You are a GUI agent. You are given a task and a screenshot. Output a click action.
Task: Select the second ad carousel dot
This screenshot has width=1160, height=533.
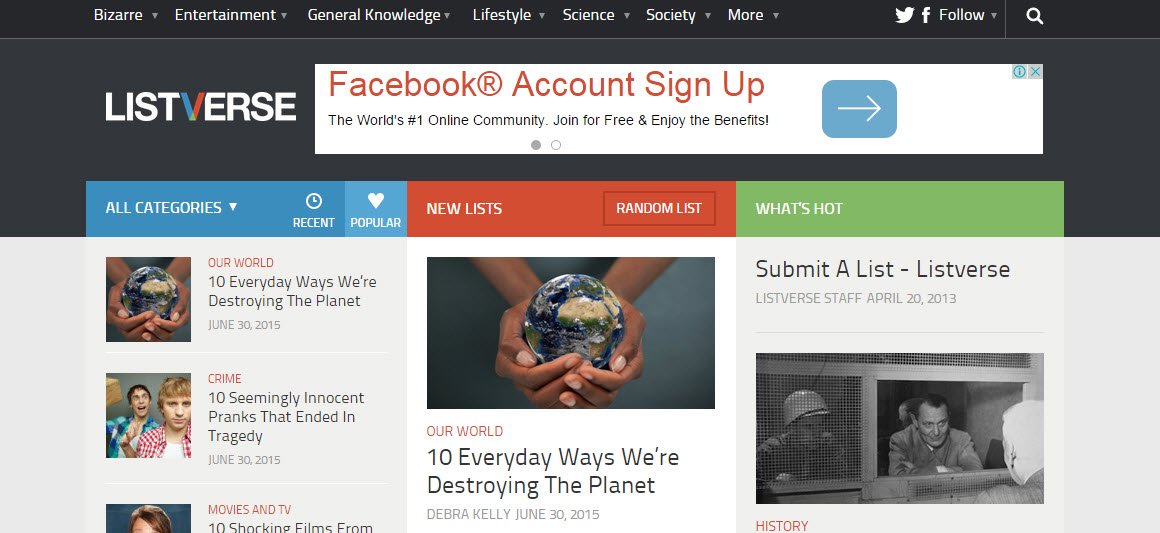tap(556, 145)
